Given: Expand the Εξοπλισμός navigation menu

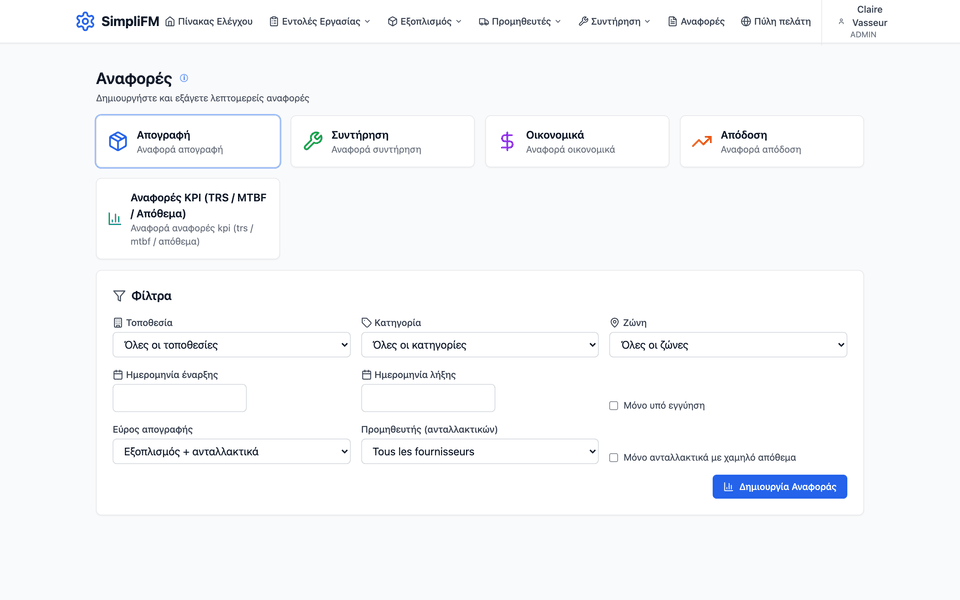Looking at the screenshot, I should [425, 21].
